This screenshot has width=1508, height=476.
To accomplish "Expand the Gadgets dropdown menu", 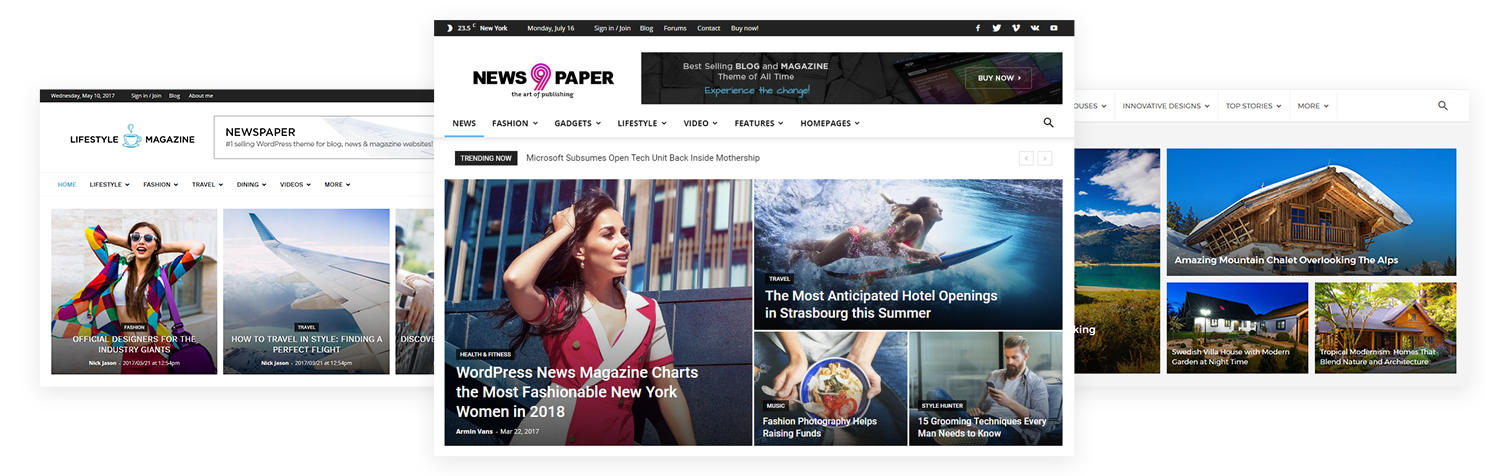I will (x=577, y=123).
